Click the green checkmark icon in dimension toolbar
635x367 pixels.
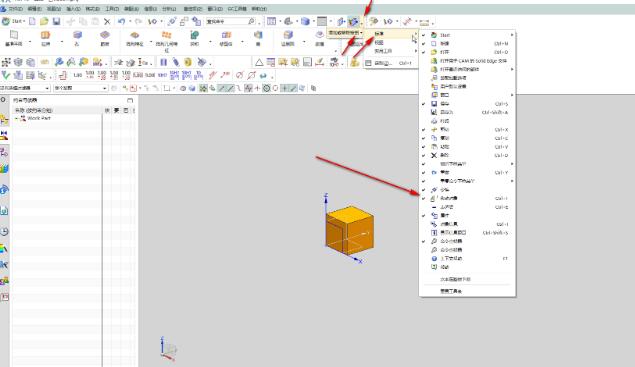pos(5,75)
